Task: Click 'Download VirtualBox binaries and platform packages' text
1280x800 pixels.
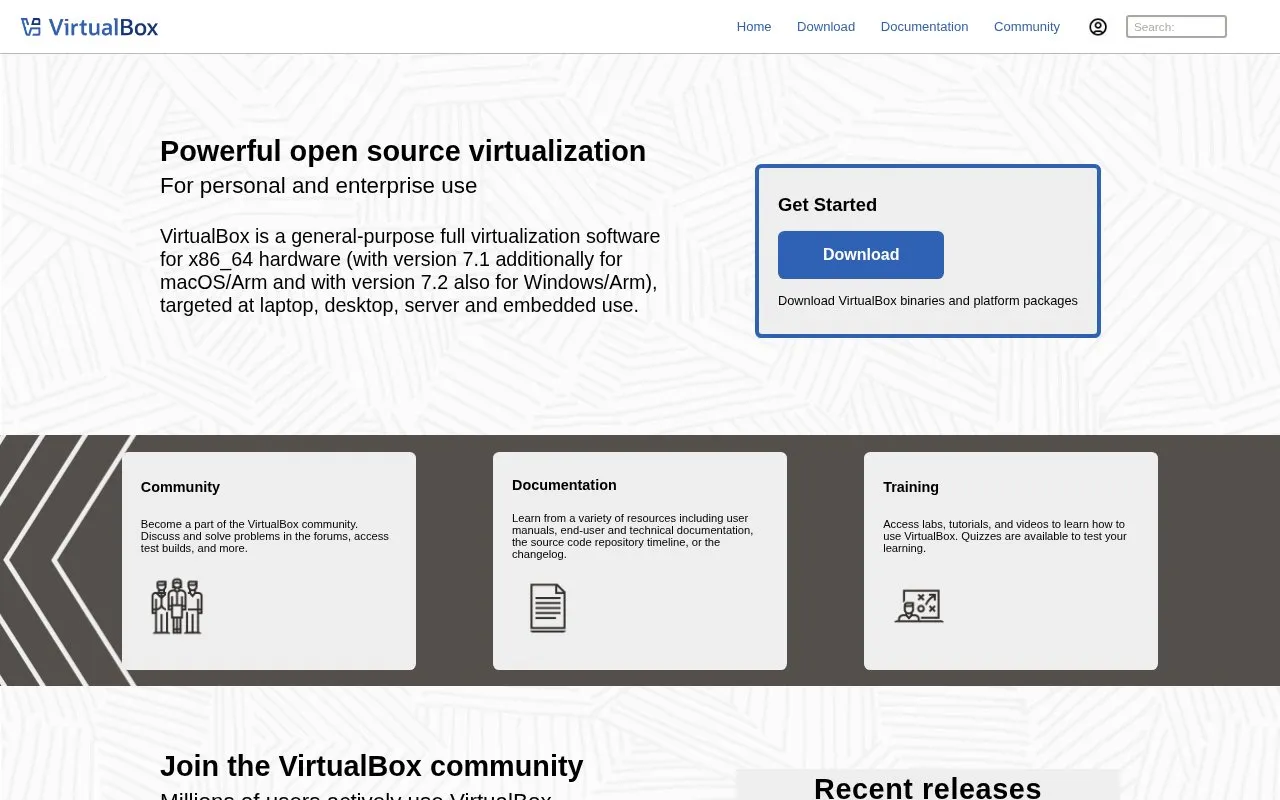Action: click(x=928, y=301)
